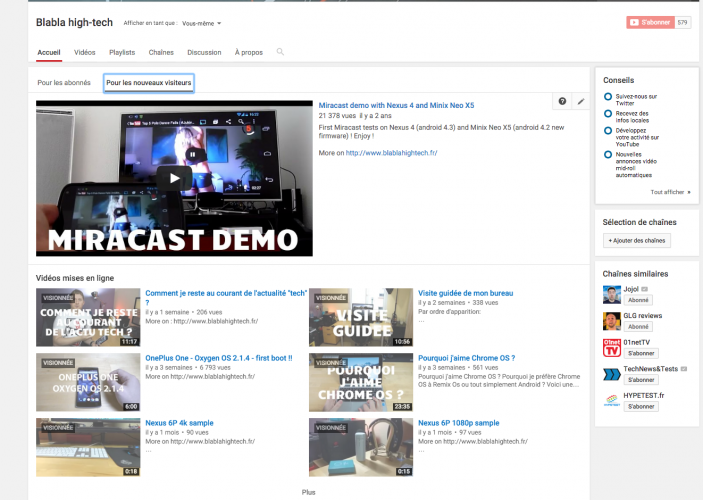Open 'Nexus 6P 4k sample' title
Image resolution: width=703 pixels, height=500 pixels.
(179, 423)
